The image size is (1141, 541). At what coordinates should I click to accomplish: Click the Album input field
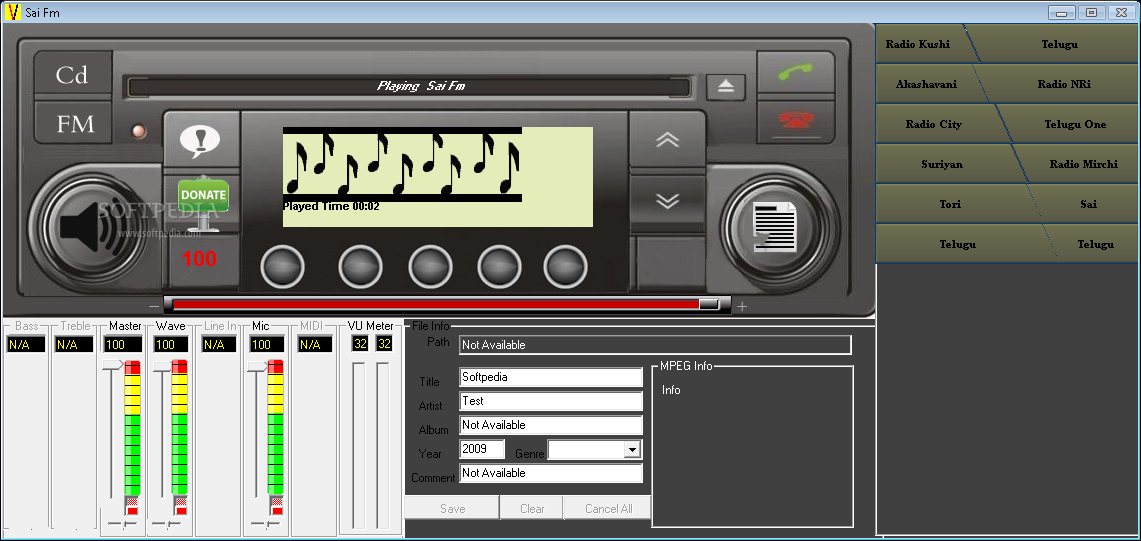tap(551, 425)
